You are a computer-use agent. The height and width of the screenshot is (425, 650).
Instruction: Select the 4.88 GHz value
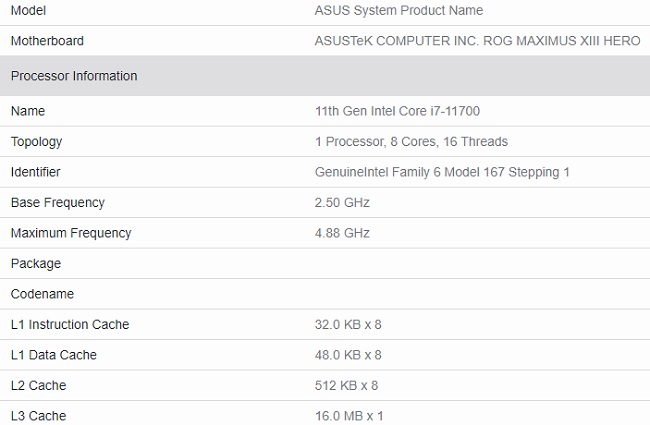[342, 233]
